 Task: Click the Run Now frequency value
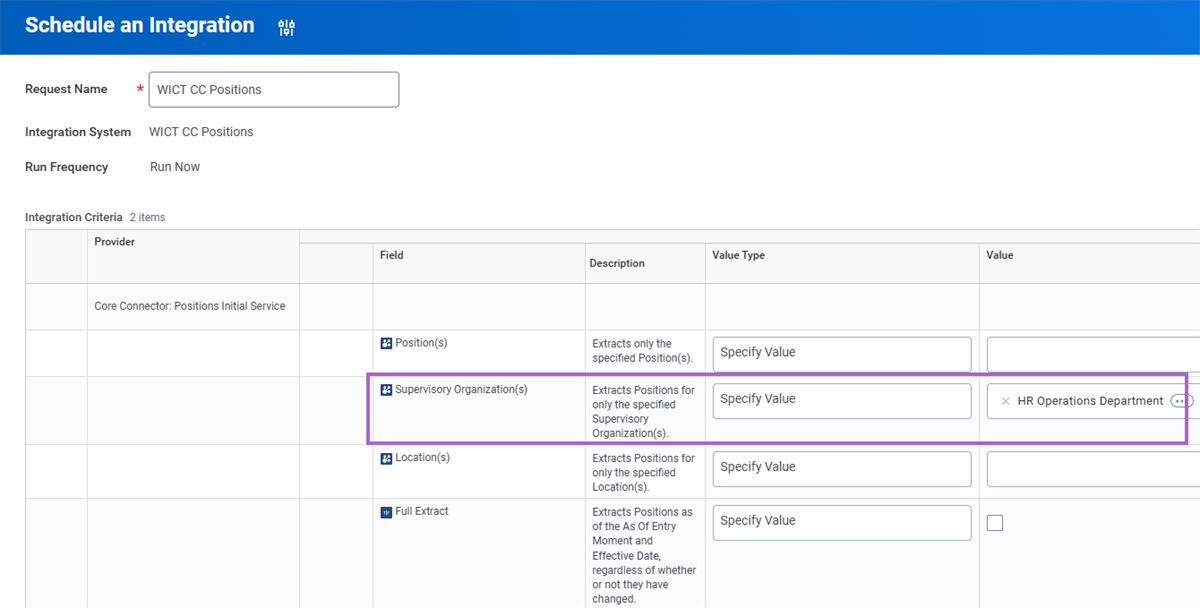click(175, 167)
